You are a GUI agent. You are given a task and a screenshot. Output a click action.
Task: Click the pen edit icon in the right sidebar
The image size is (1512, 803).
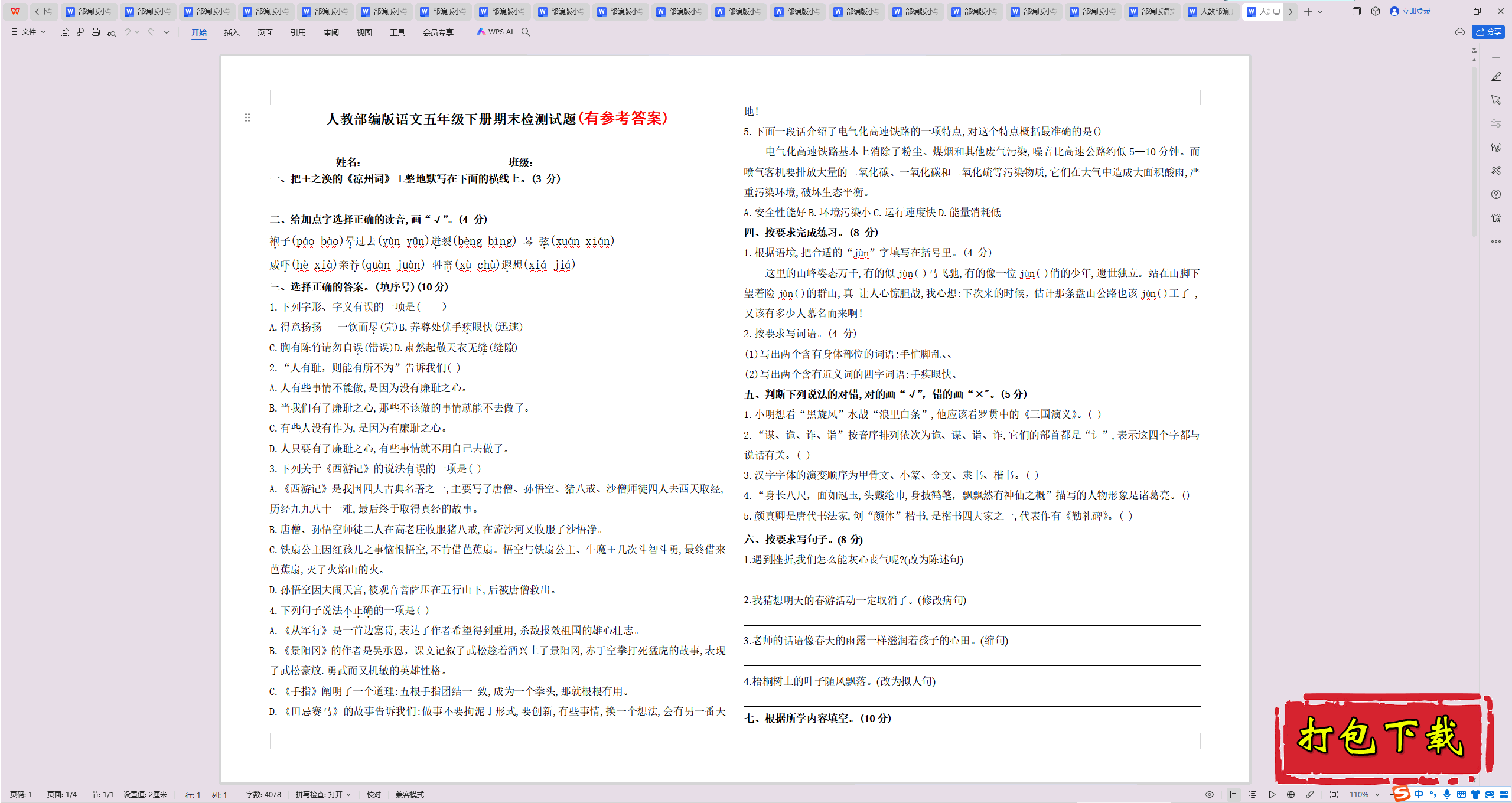[x=1496, y=77]
